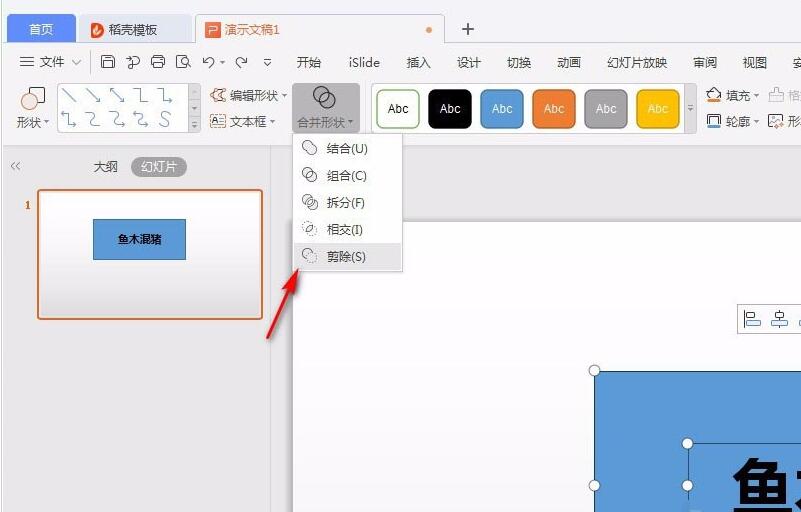Open the 插入 ribbon tab
Image resolution: width=801 pixels, height=512 pixels.
[x=418, y=62]
